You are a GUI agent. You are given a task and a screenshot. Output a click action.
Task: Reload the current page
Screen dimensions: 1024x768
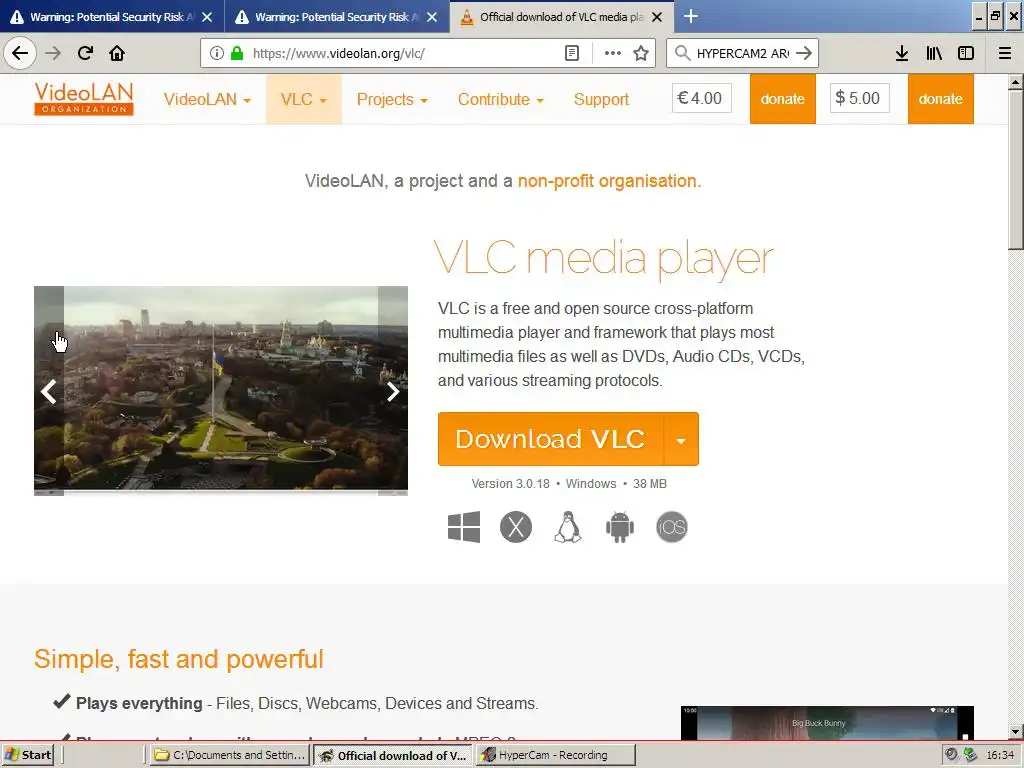click(x=85, y=53)
